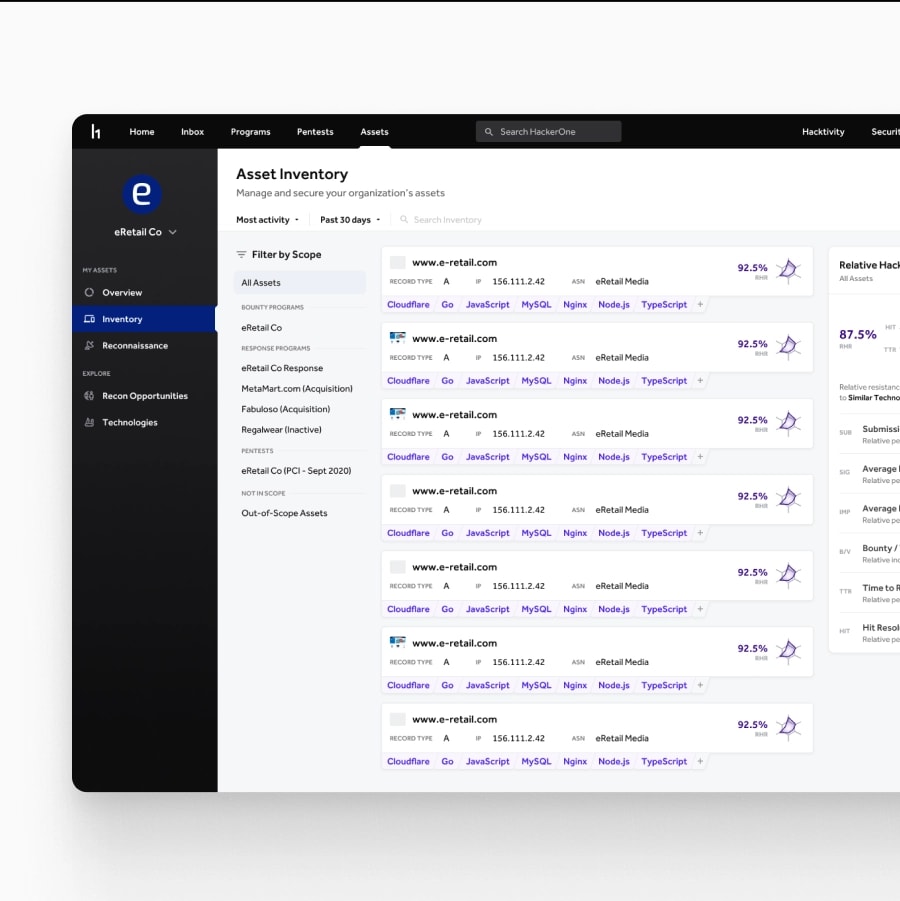This screenshot has height=901, width=900.
Task: Show Out-of-Scope Assets
Action: coord(284,513)
